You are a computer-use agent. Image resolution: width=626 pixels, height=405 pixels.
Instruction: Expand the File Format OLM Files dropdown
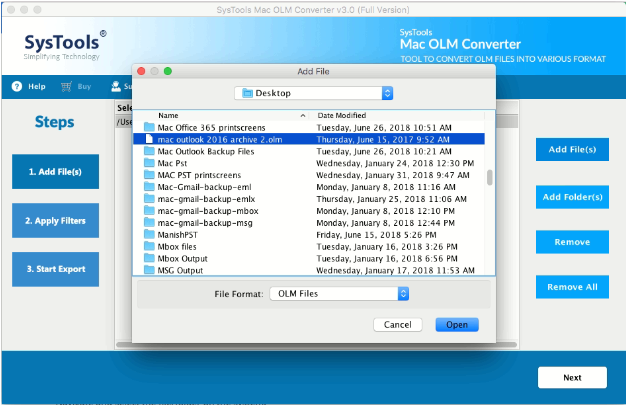point(403,294)
